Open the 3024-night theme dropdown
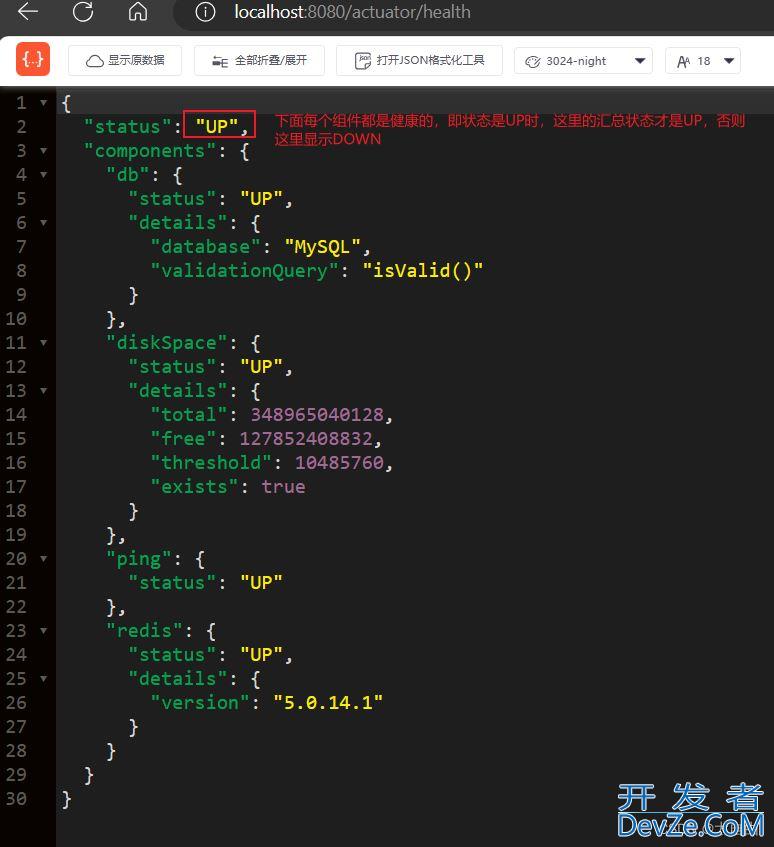 pos(583,60)
